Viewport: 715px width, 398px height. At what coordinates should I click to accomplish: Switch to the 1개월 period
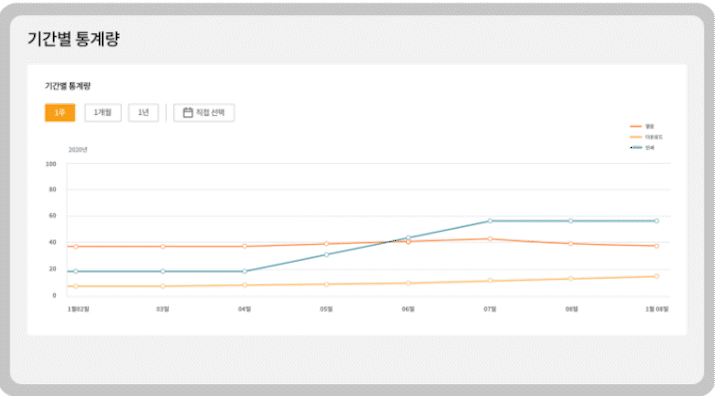coord(103,113)
